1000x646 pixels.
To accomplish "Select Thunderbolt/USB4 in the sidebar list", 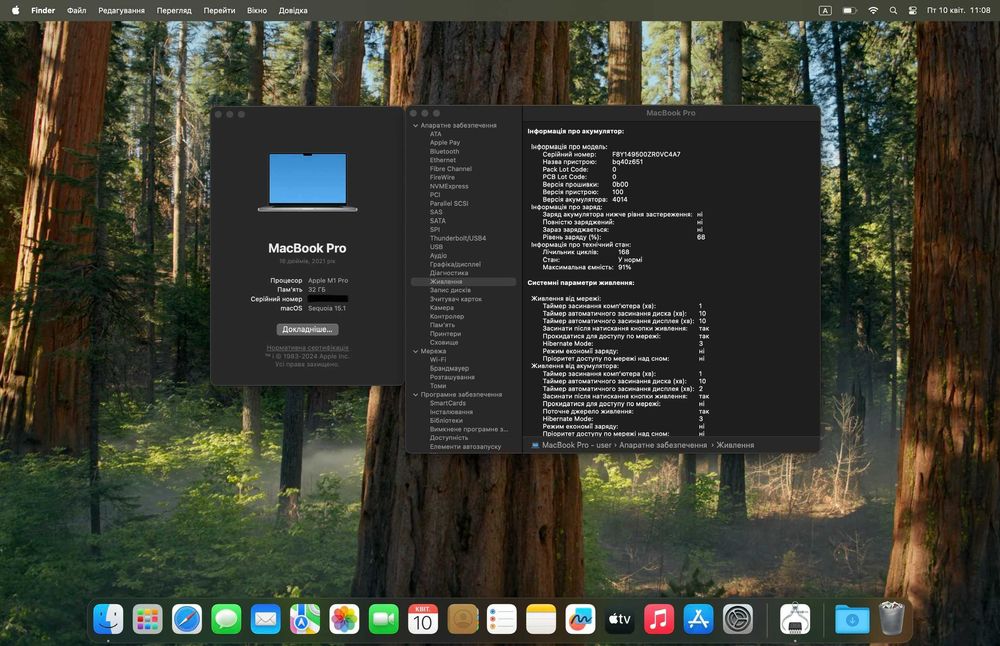I will click(457, 238).
